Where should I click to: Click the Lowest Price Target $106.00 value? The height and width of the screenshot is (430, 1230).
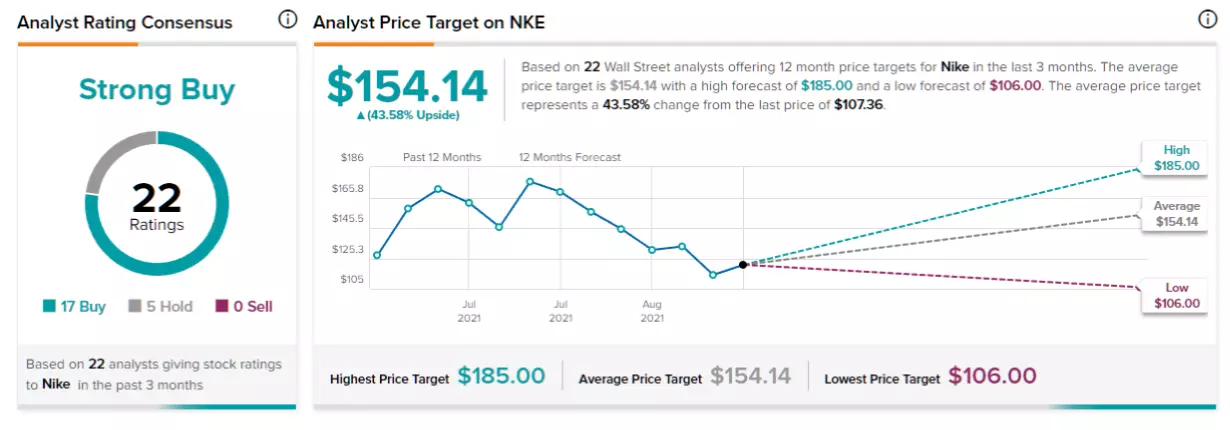(993, 376)
